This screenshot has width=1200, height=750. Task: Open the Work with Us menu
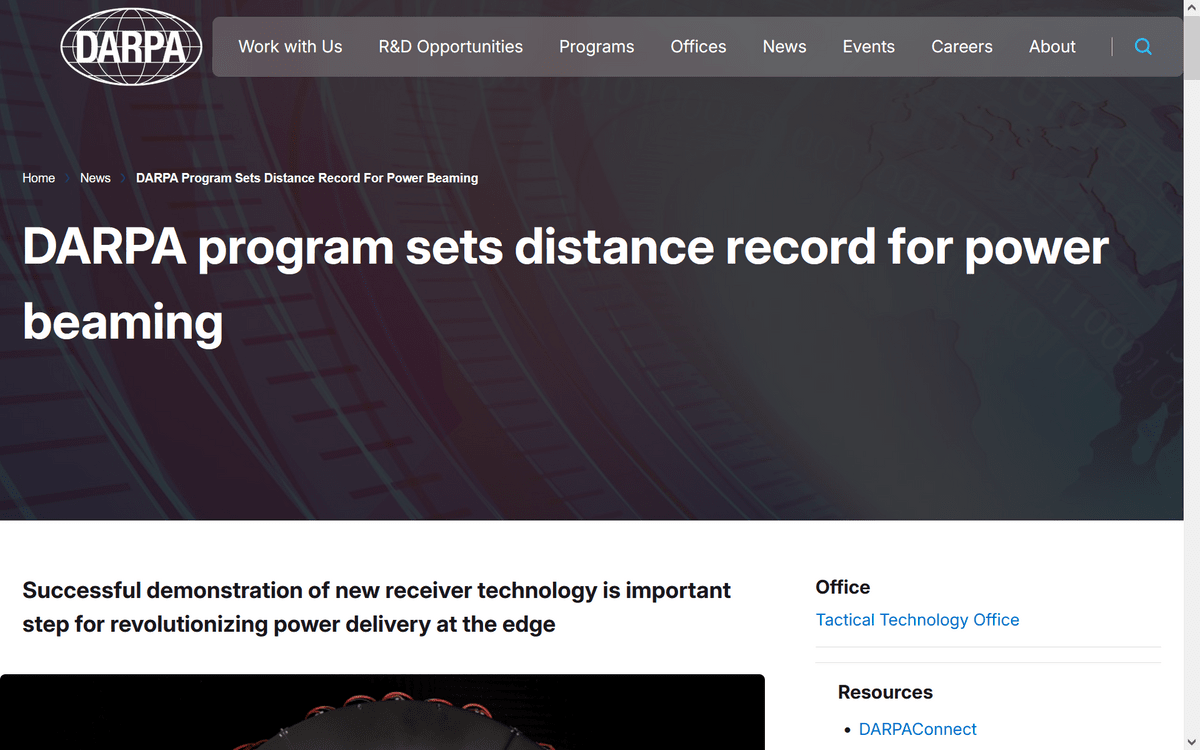coord(290,47)
